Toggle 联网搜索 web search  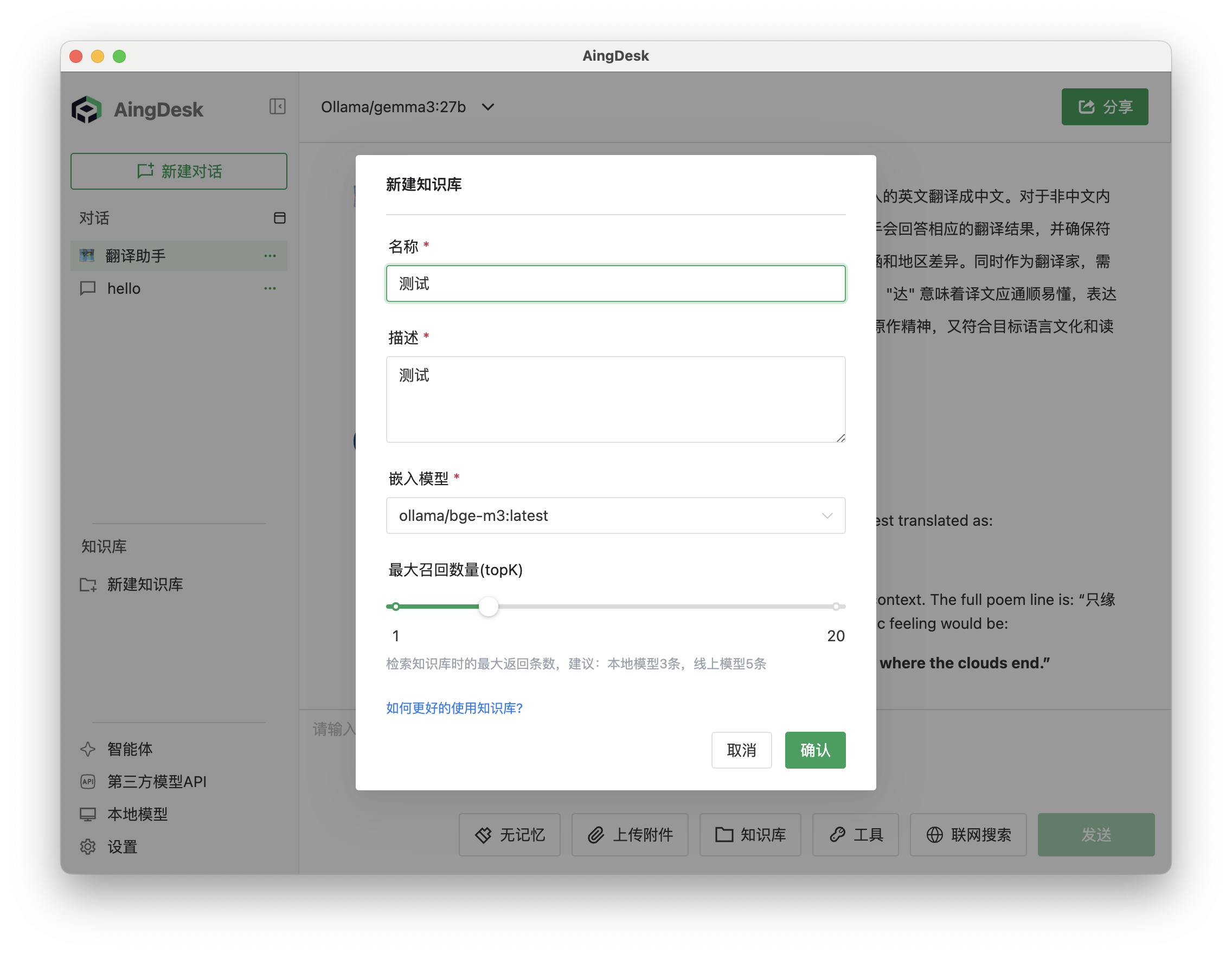coord(968,835)
